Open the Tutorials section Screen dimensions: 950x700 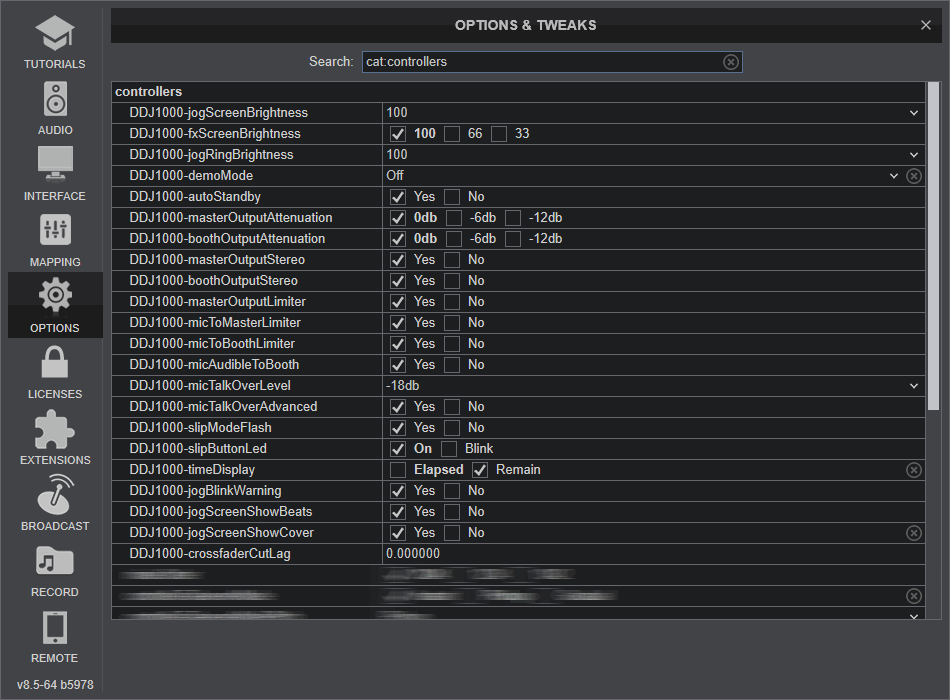(x=55, y=42)
